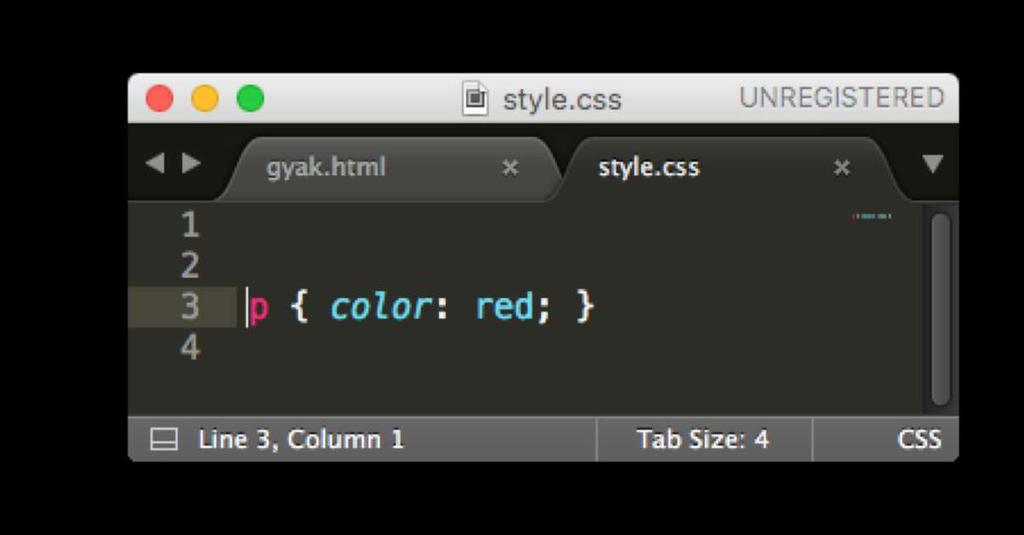Open the Tab Size: 4 menu

(703, 439)
